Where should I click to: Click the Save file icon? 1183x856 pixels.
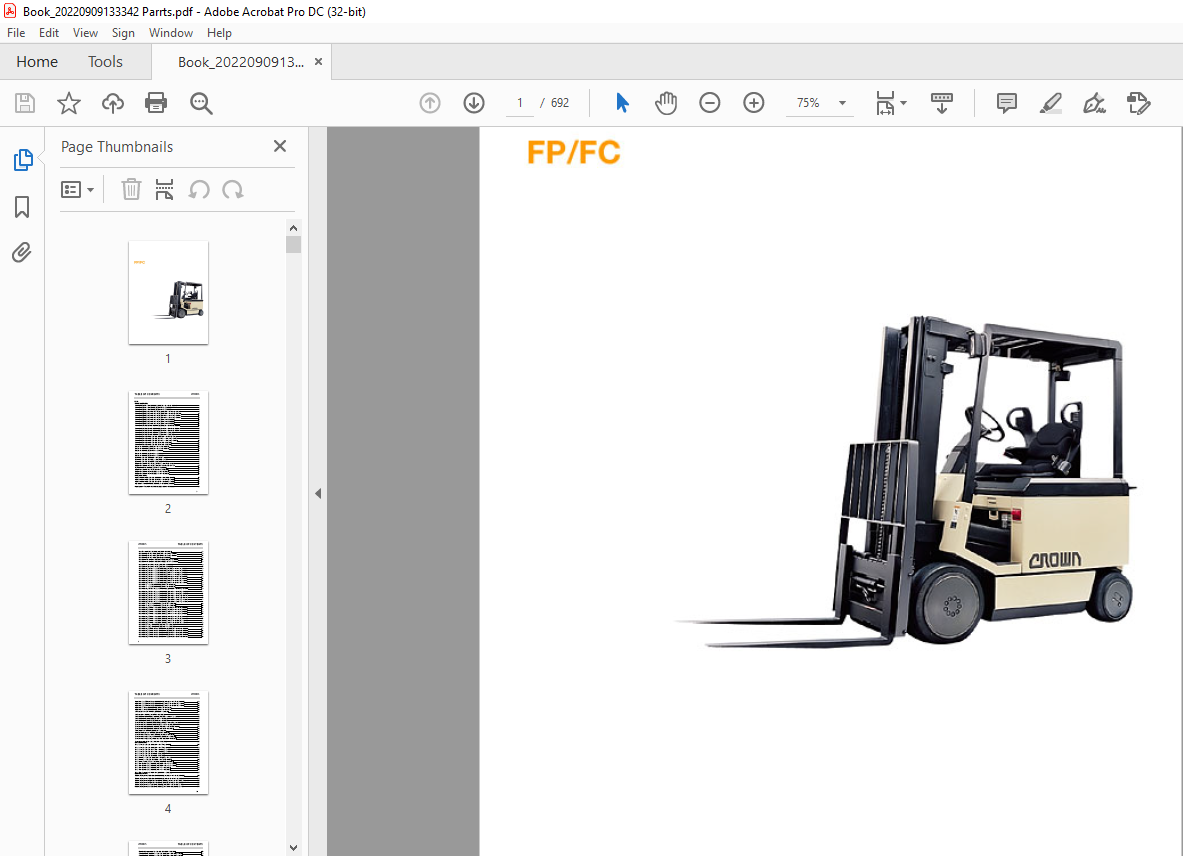point(25,103)
